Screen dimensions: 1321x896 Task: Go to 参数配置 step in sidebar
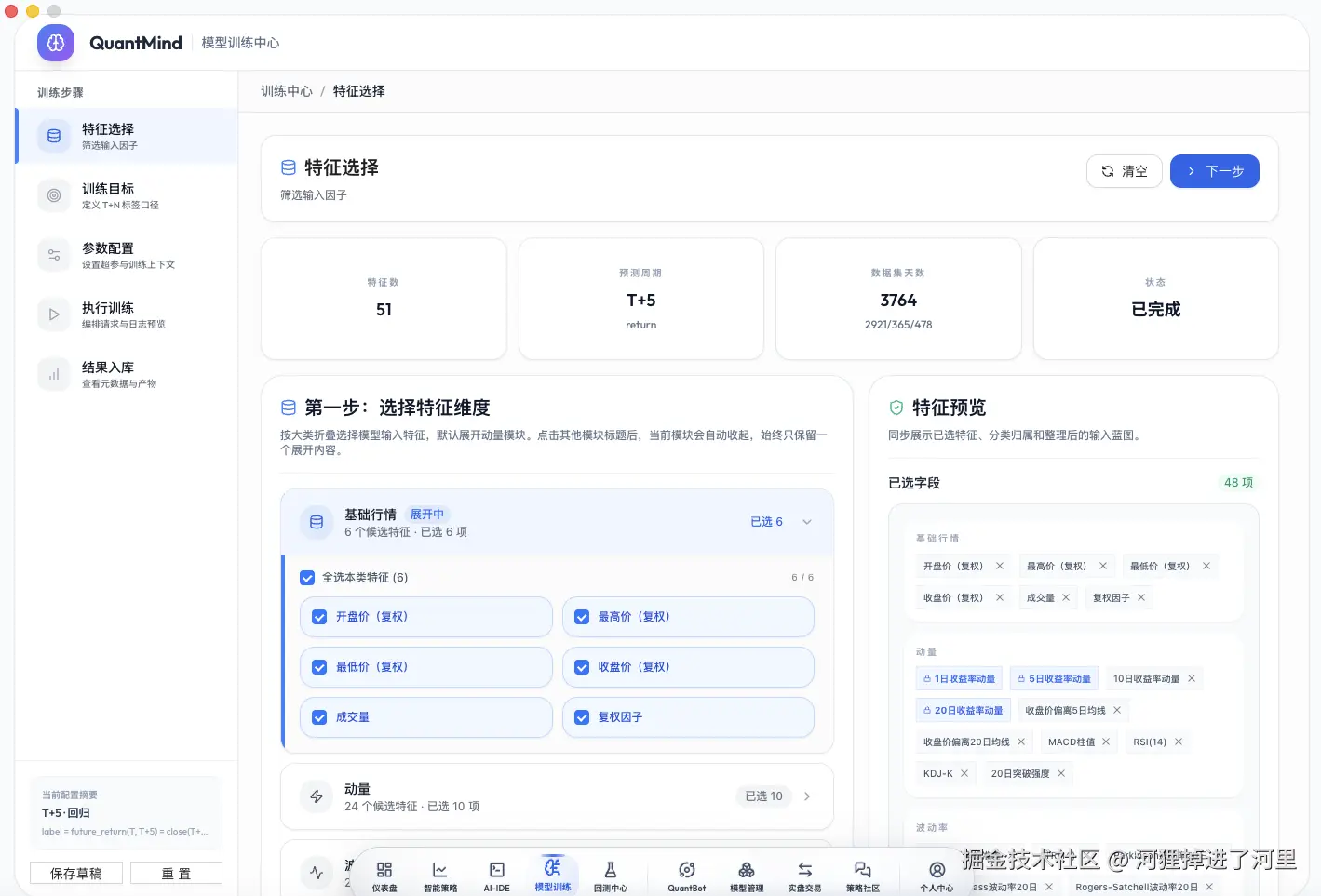pos(127,255)
